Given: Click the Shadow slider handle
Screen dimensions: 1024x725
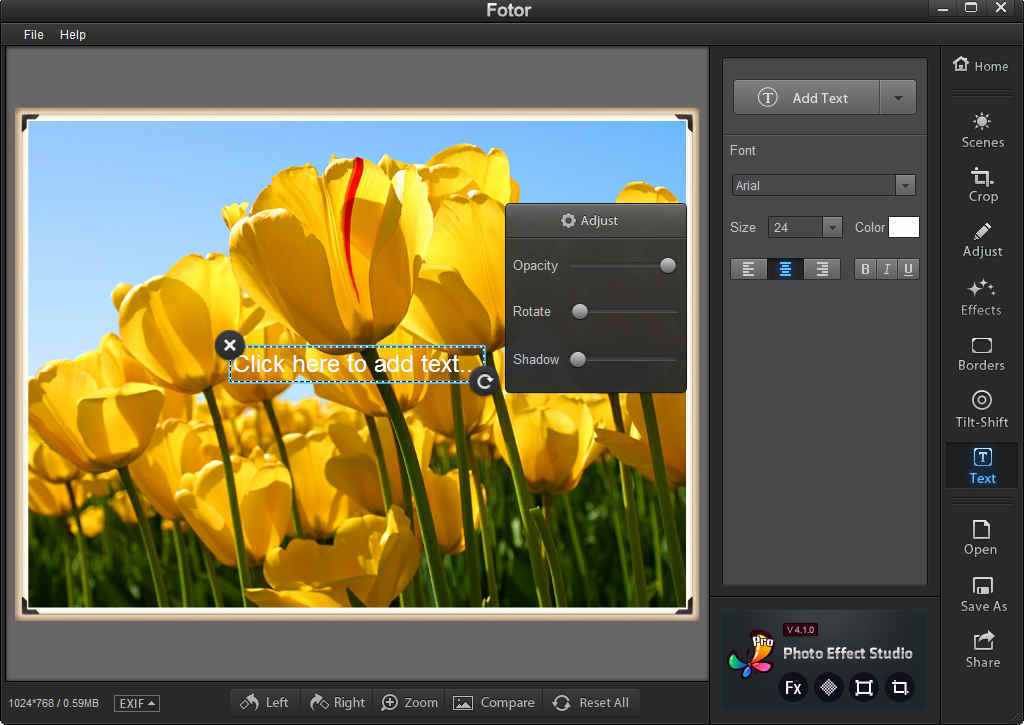Looking at the screenshot, I should point(578,359).
